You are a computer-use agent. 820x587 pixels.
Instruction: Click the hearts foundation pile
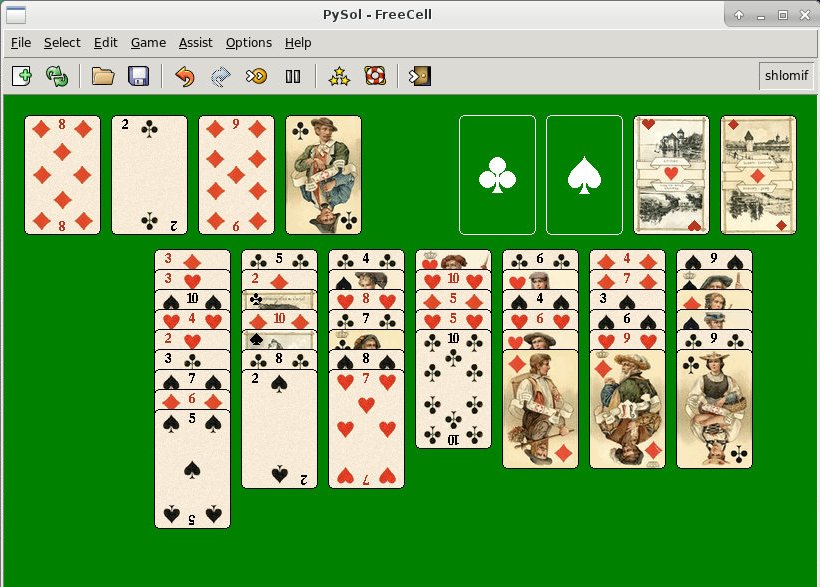coord(671,175)
